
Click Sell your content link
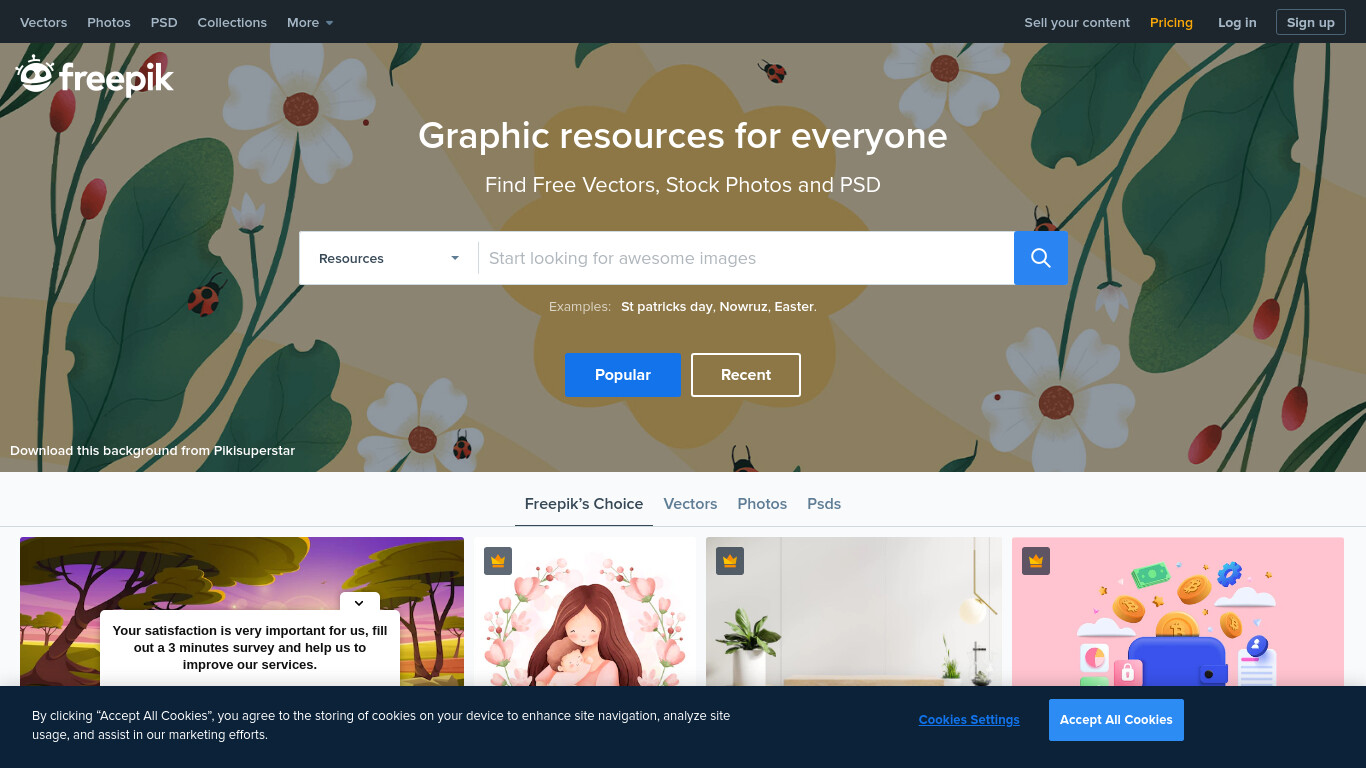point(1077,22)
